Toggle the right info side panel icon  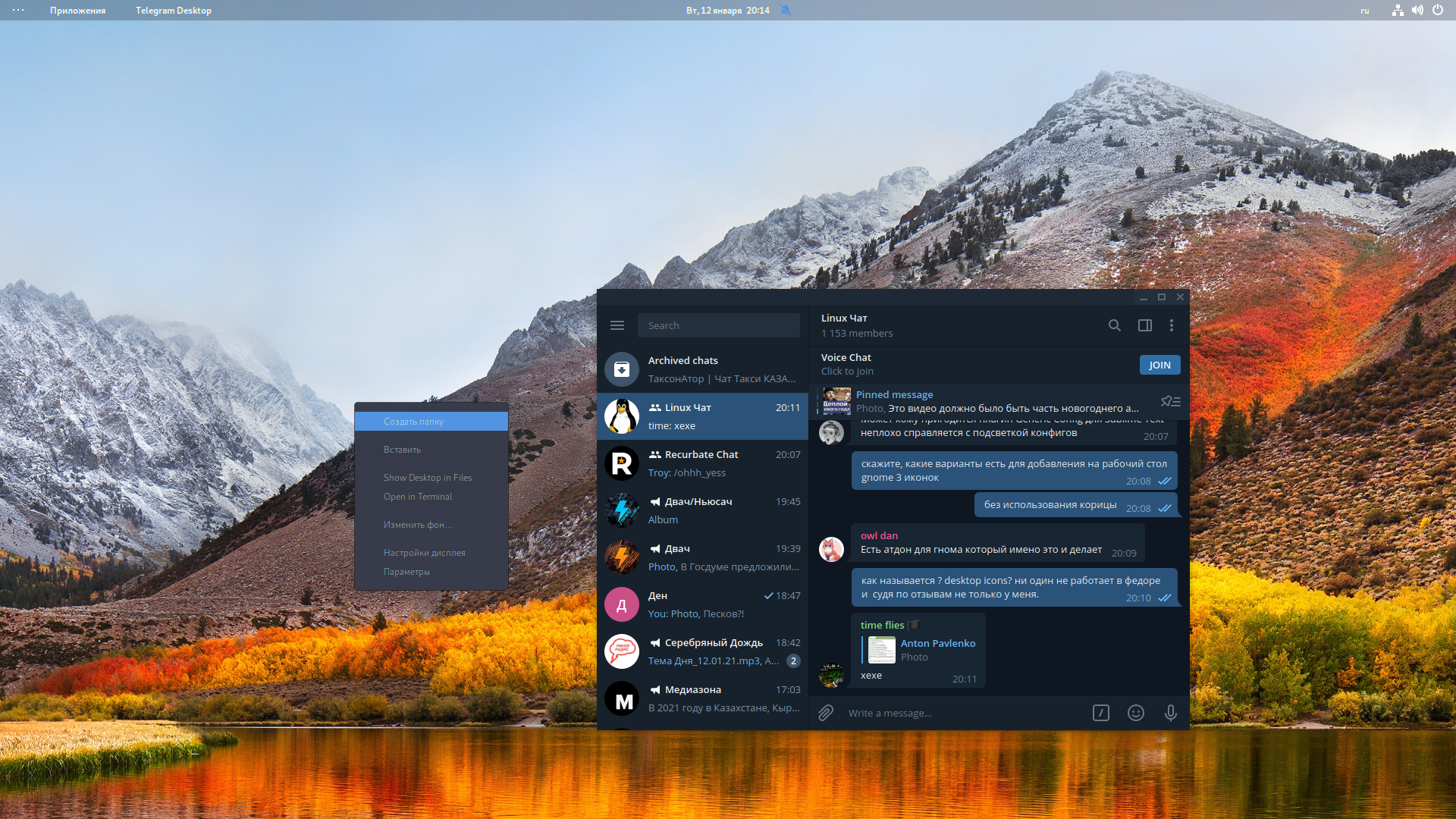1145,325
